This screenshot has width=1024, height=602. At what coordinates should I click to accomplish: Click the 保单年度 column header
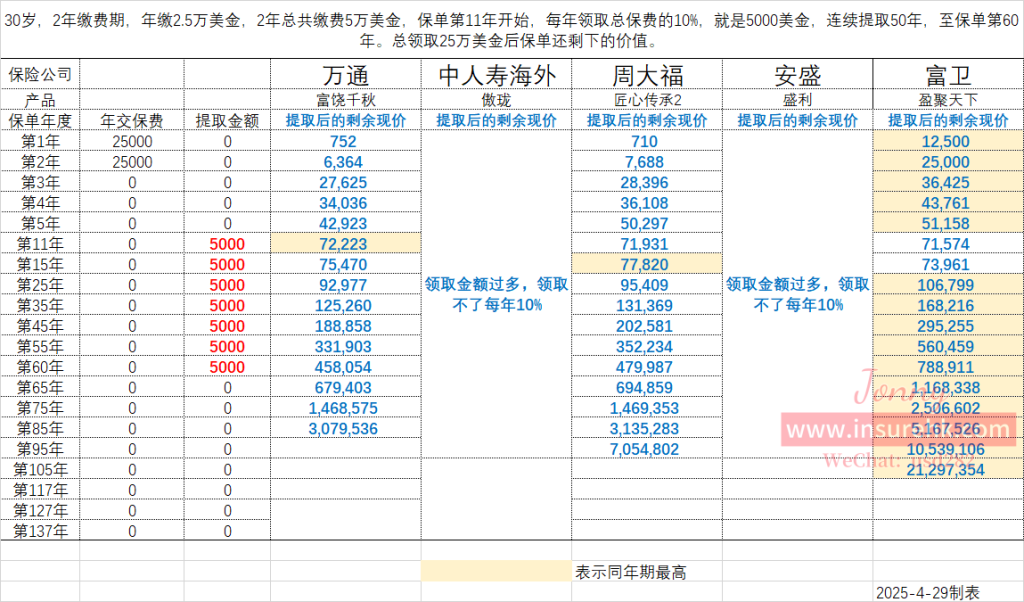point(40,121)
